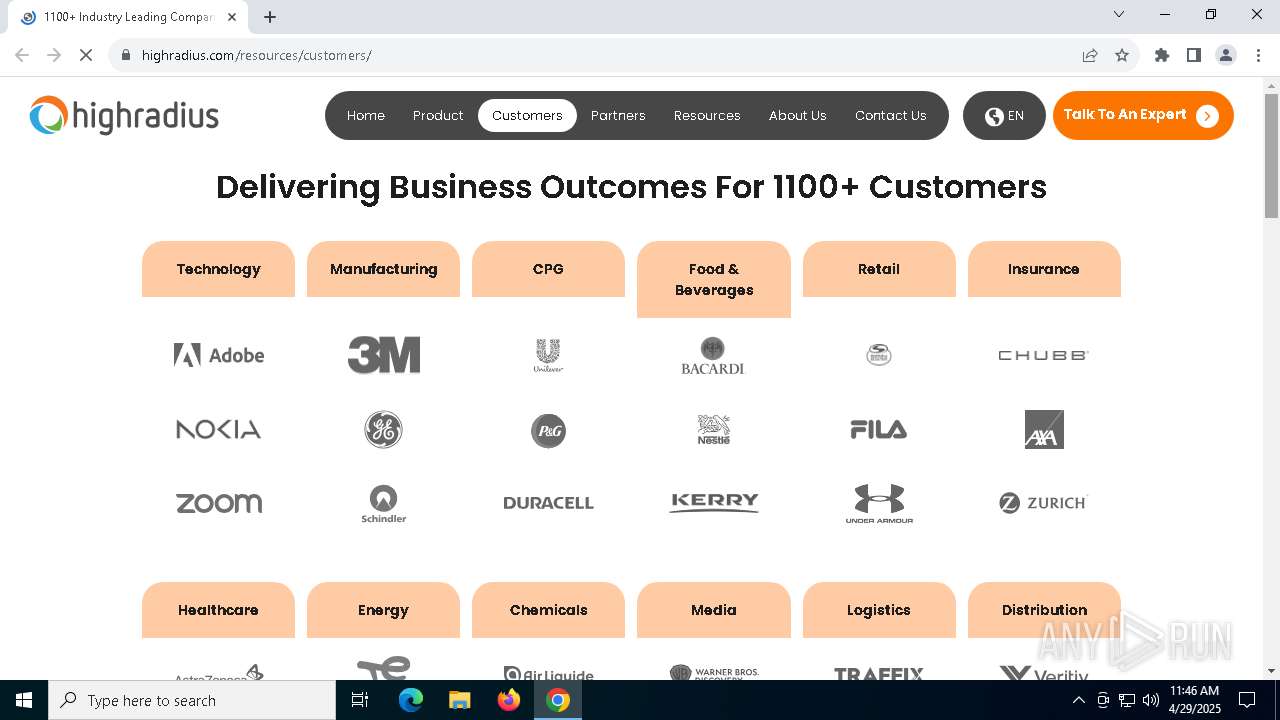Screen dimensions: 1280x720
Task: Click the Talk To An Expert button
Action: point(1143,116)
